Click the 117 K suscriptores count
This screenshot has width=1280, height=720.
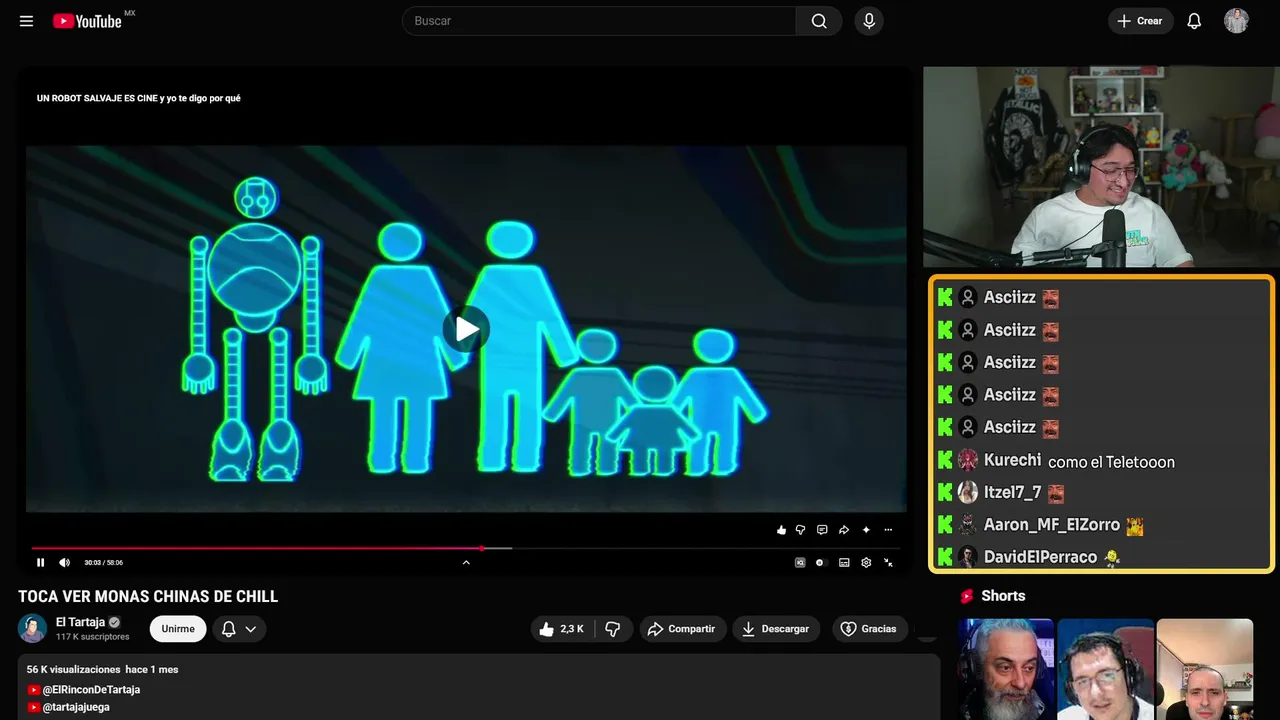click(93, 637)
